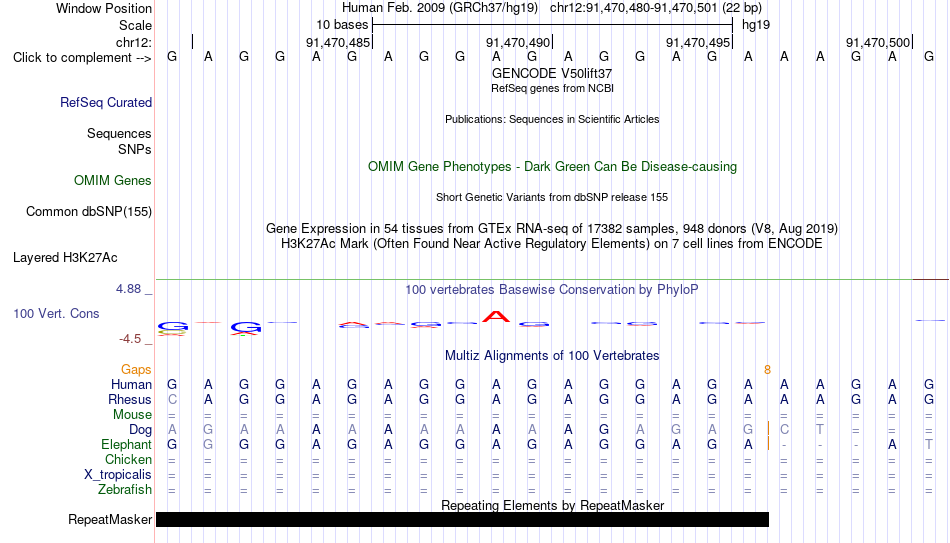The image size is (950, 543).
Task: Click the orange Gaps label
Action: pyautogui.click(x=136, y=370)
